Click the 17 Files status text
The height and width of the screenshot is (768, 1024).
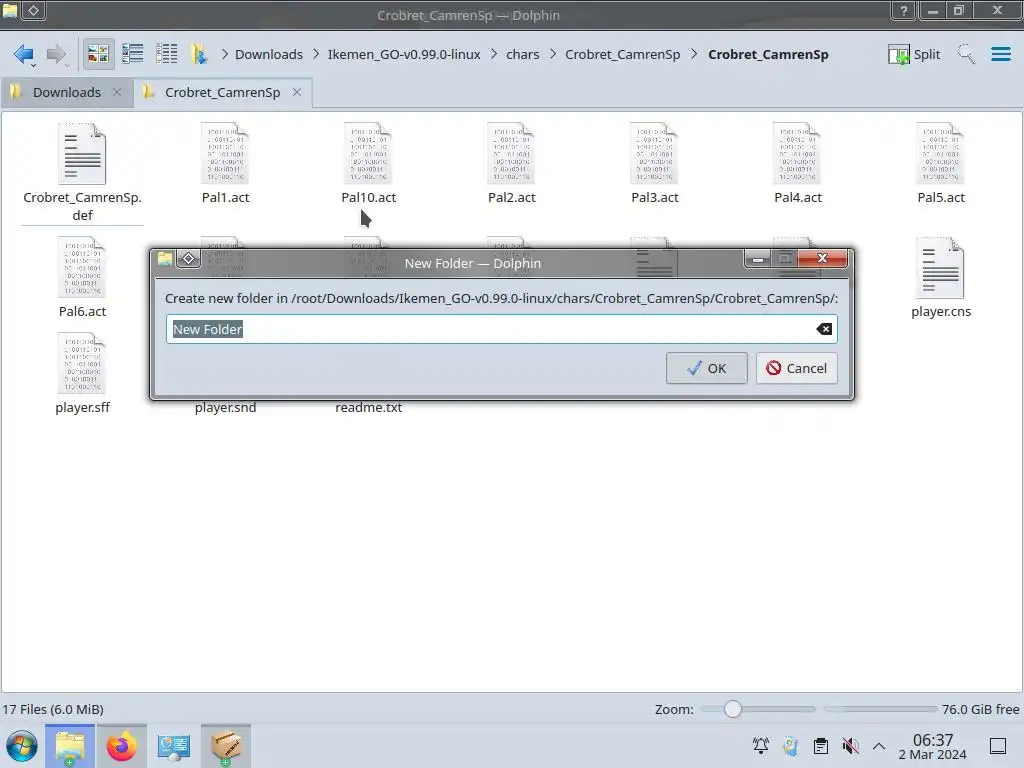click(x=53, y=709)
